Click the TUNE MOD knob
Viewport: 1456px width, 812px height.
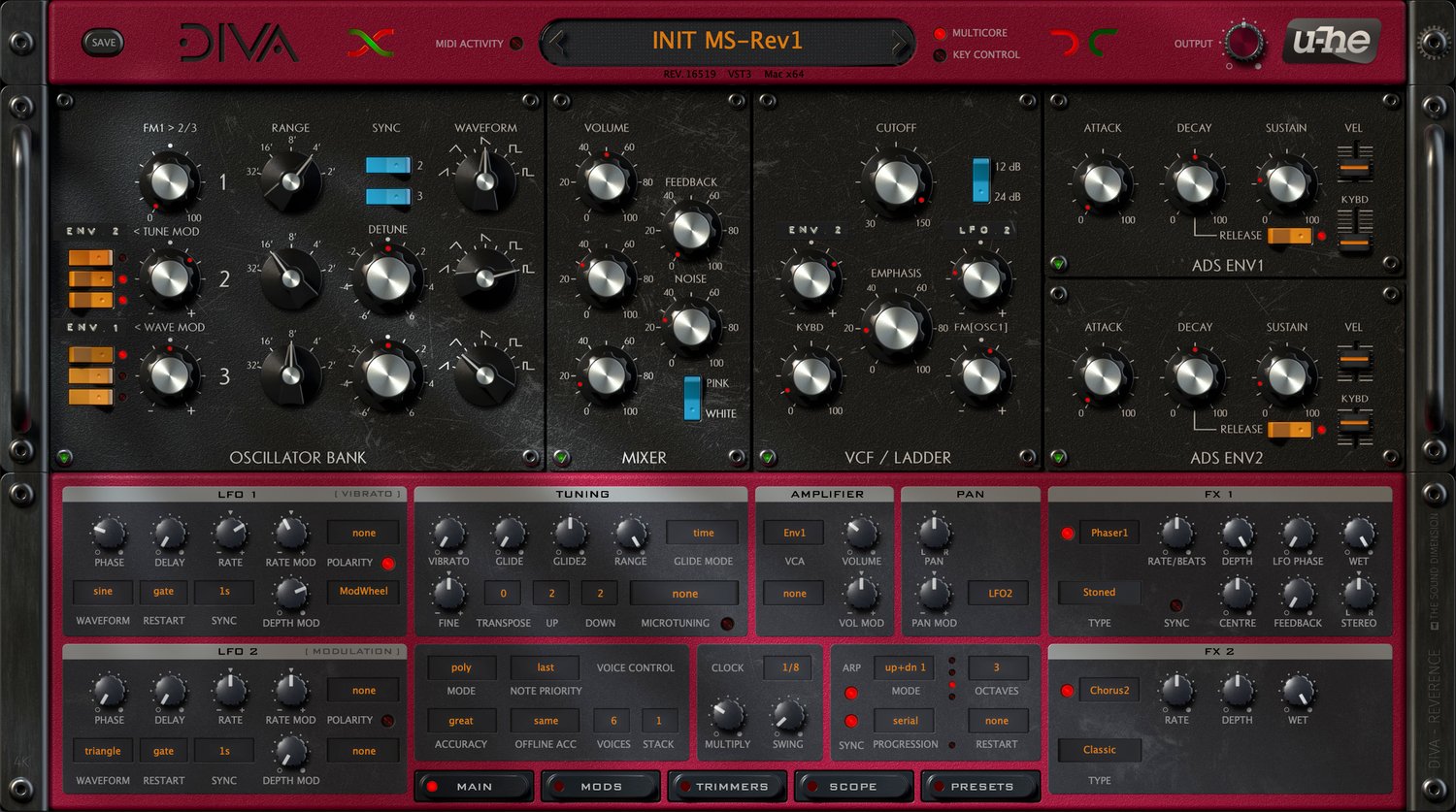169,278
